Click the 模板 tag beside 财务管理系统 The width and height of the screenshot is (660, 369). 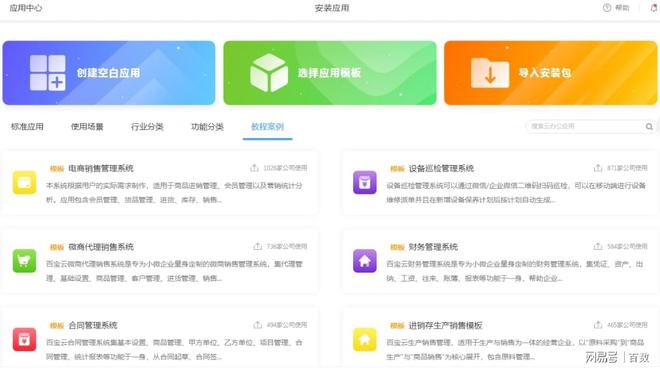pos(397,247)
